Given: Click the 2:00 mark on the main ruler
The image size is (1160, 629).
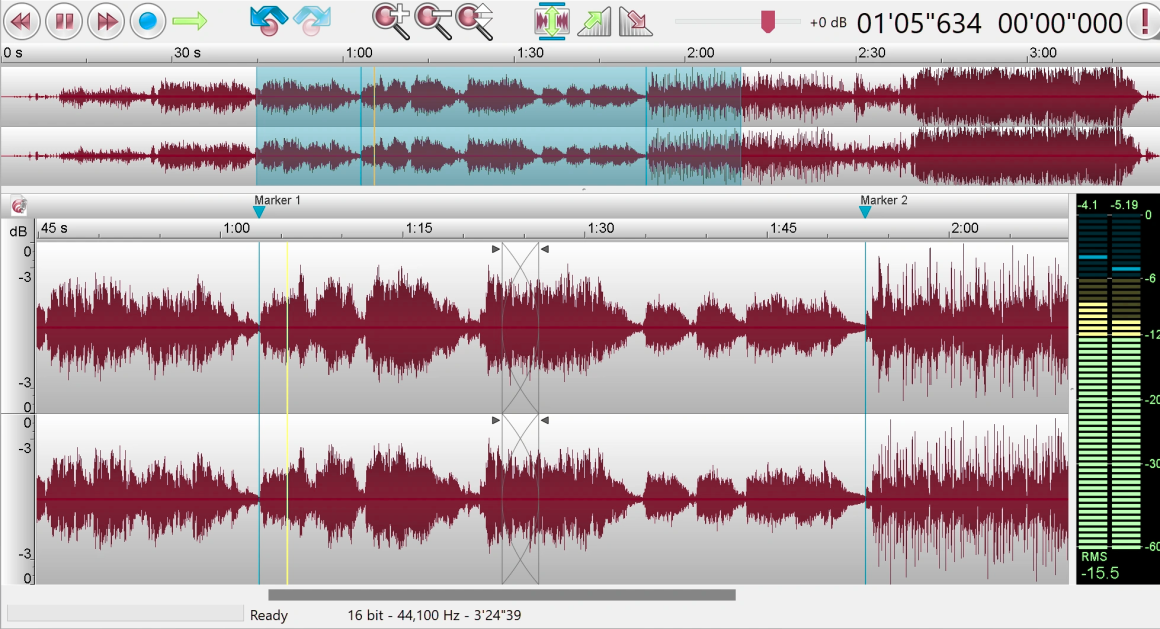Looking at the screenshot, I should [x=965, y=228].
